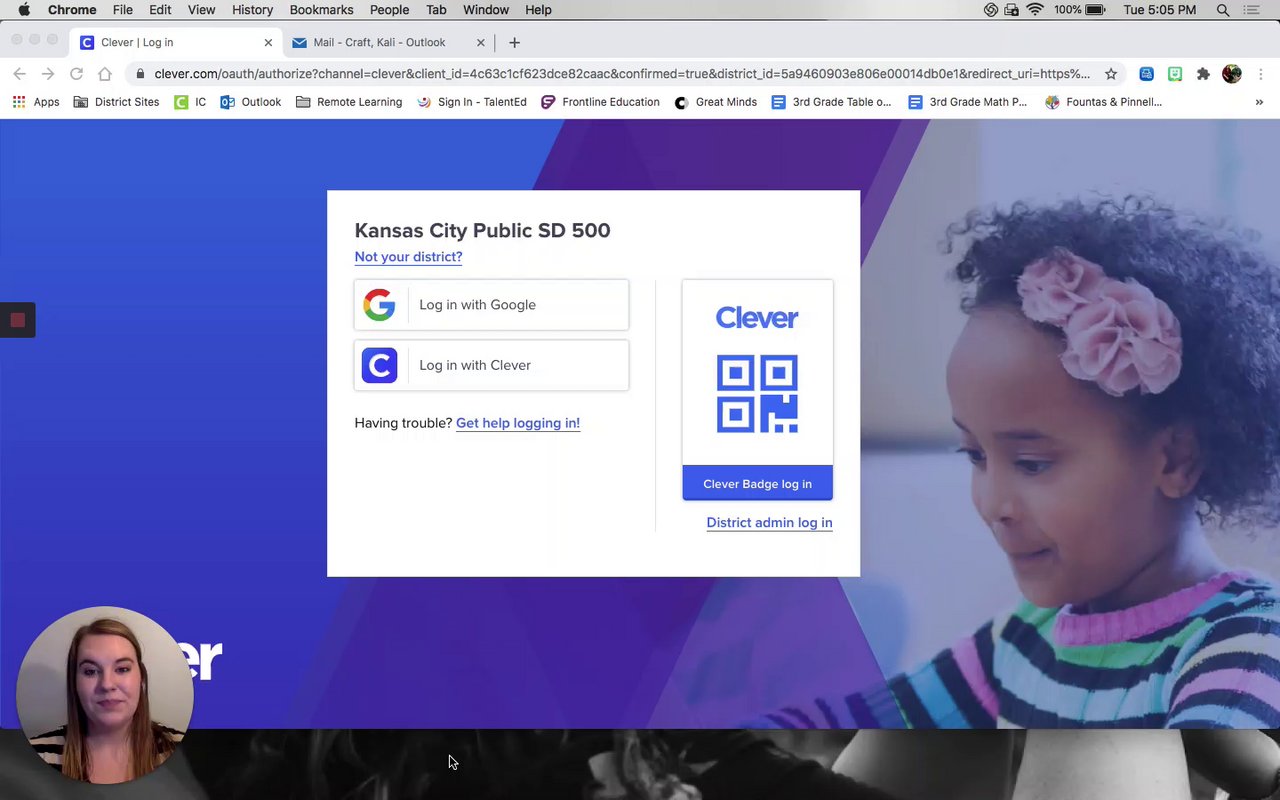Click the Clever QR code badge
Image resolution: width=1280 pixels, height=800 pixels.
coord(757,393)
